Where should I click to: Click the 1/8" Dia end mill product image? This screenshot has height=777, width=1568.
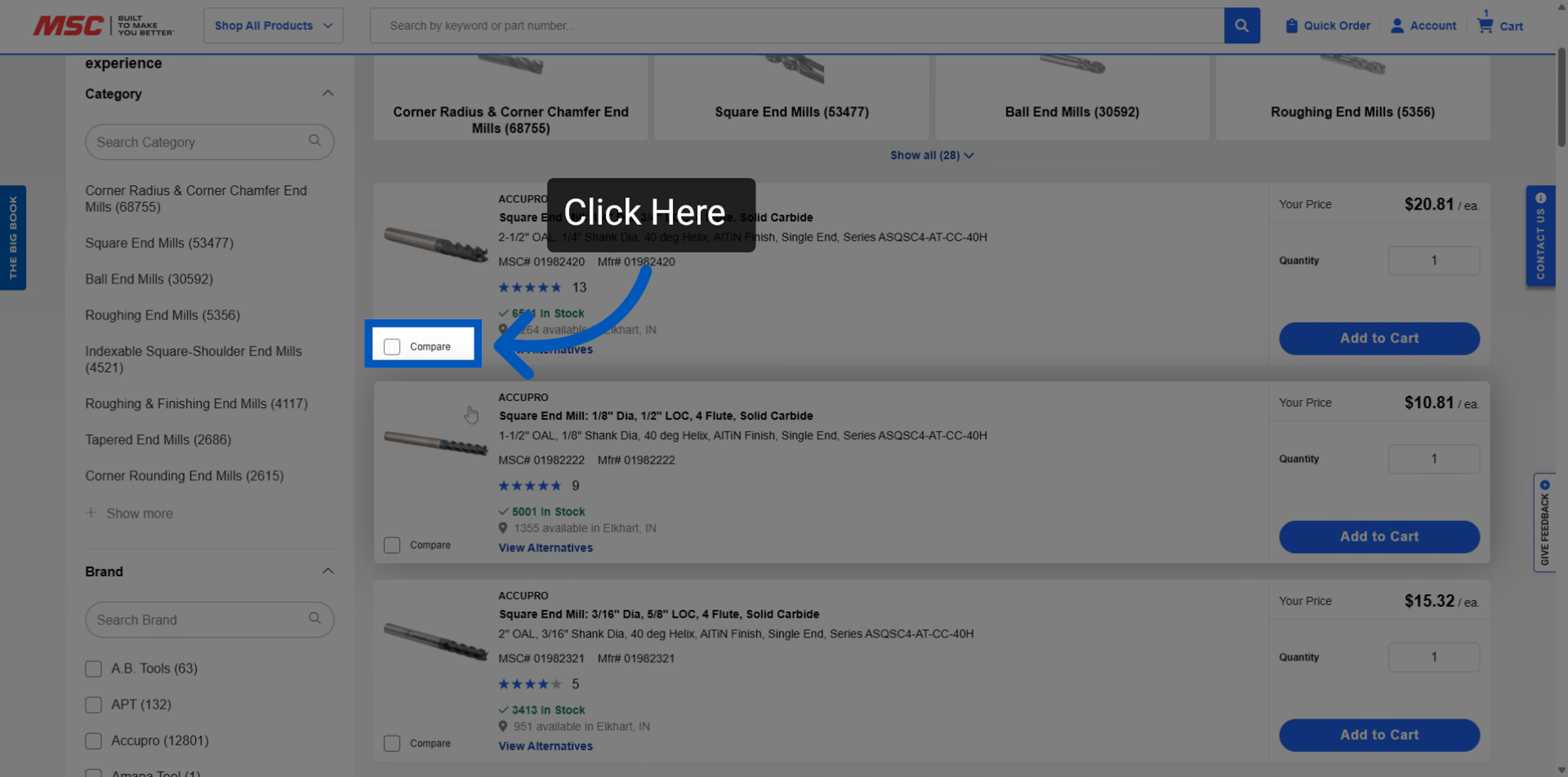(x=436, y=444)
